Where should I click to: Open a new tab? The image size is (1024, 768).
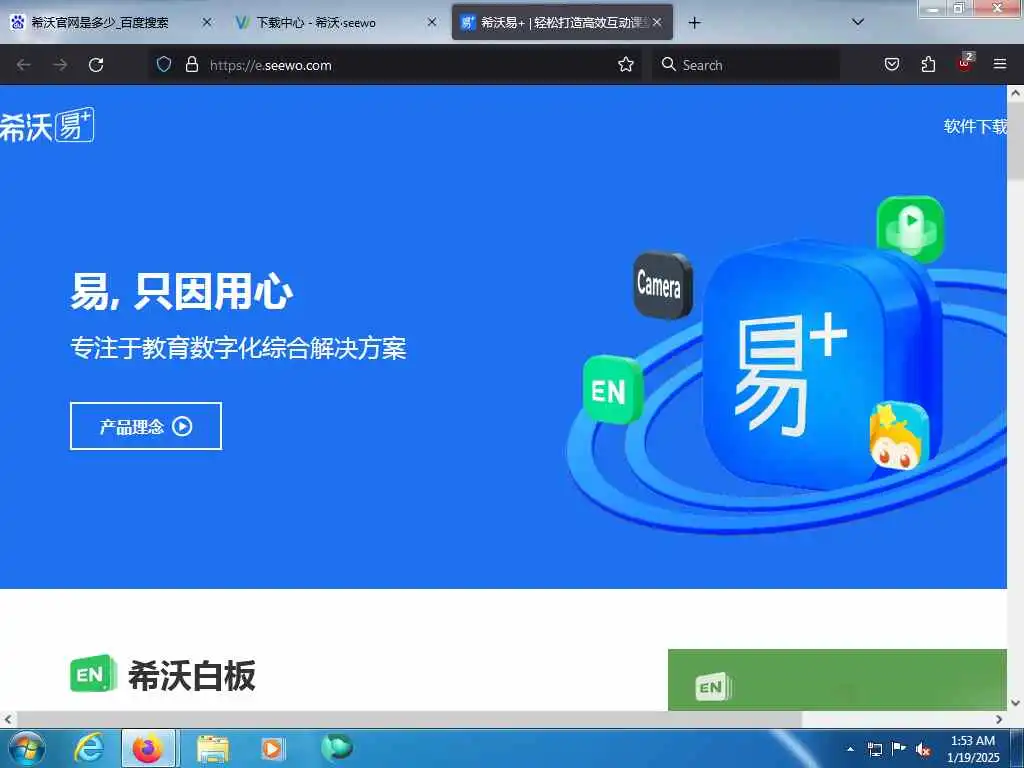point(694,23)
